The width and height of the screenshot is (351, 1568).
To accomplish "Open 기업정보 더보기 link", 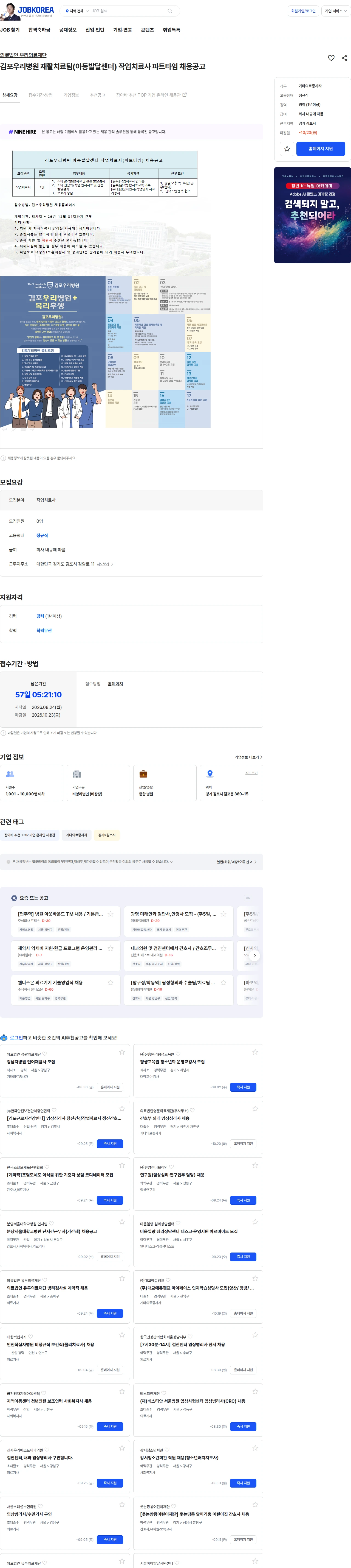I will [x=248, y=757].
